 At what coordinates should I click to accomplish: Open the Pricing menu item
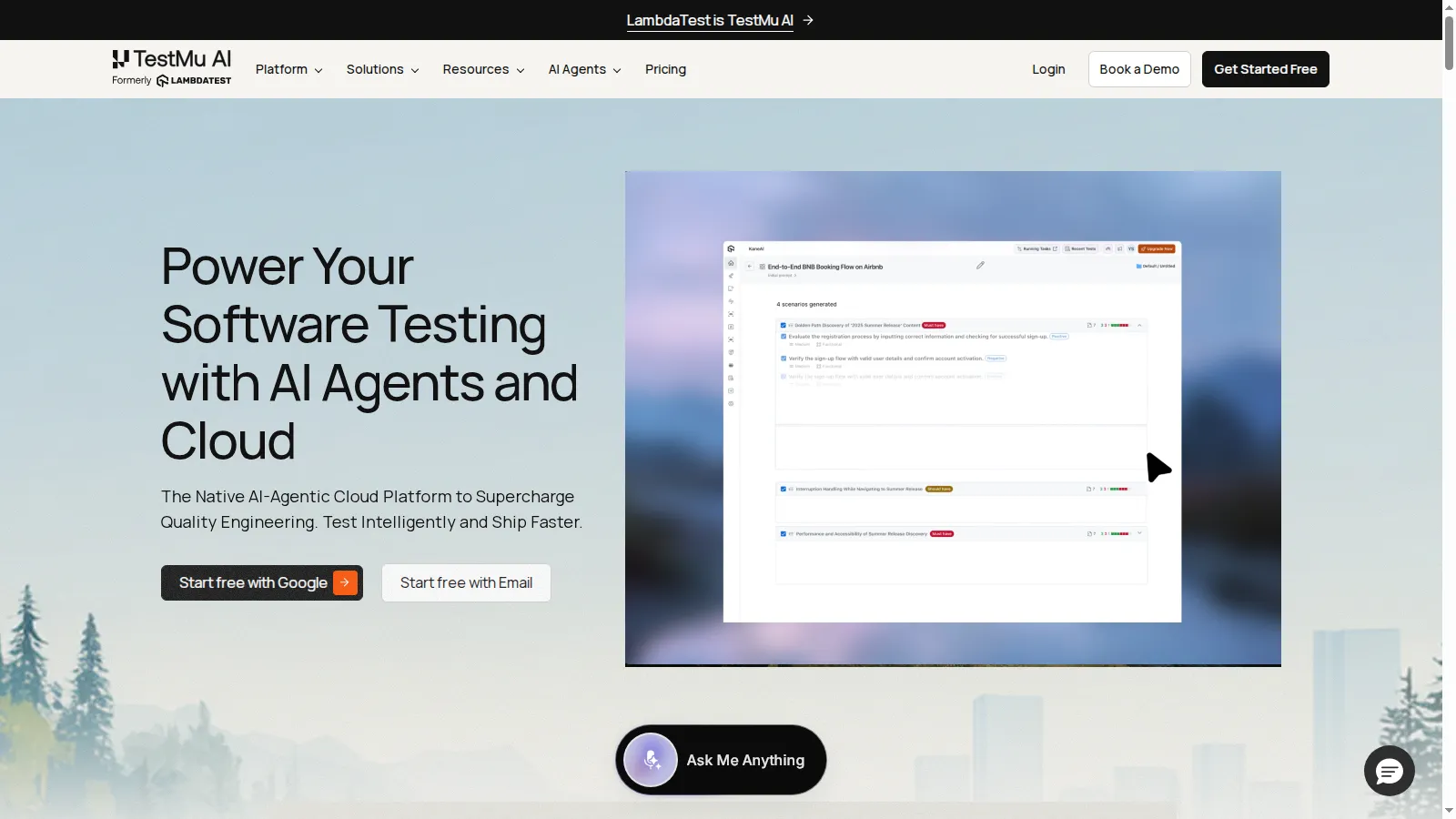[x=666, y=69]
